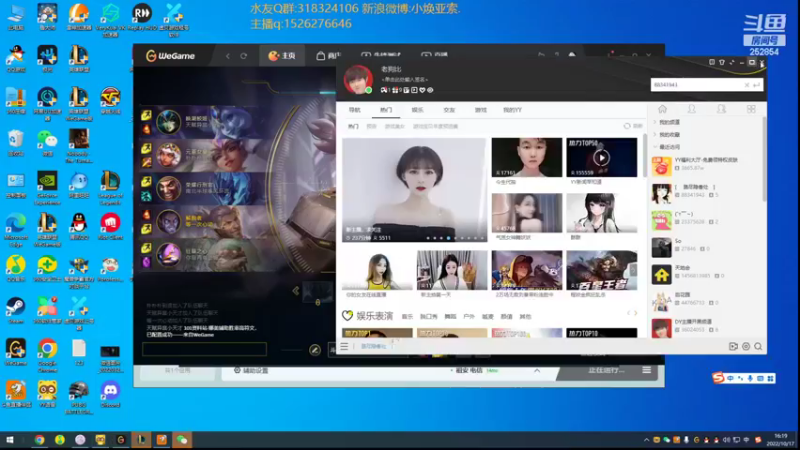Open PUBG BATTLEGROUNDS desktop shortcut
The width and height of the screenshot is (800, 450).
click(x=79, y=398)
